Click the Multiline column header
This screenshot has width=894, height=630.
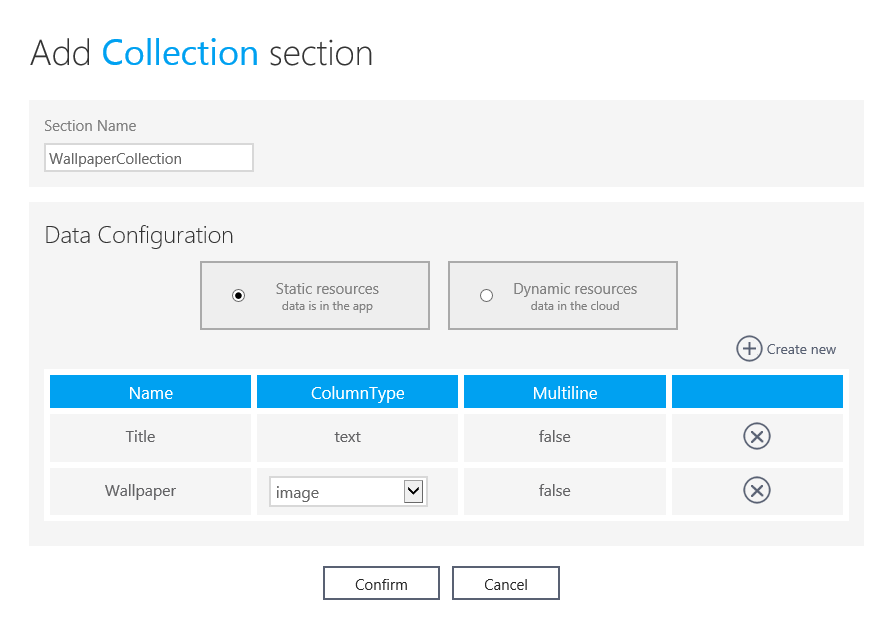(x=564, y=393)
